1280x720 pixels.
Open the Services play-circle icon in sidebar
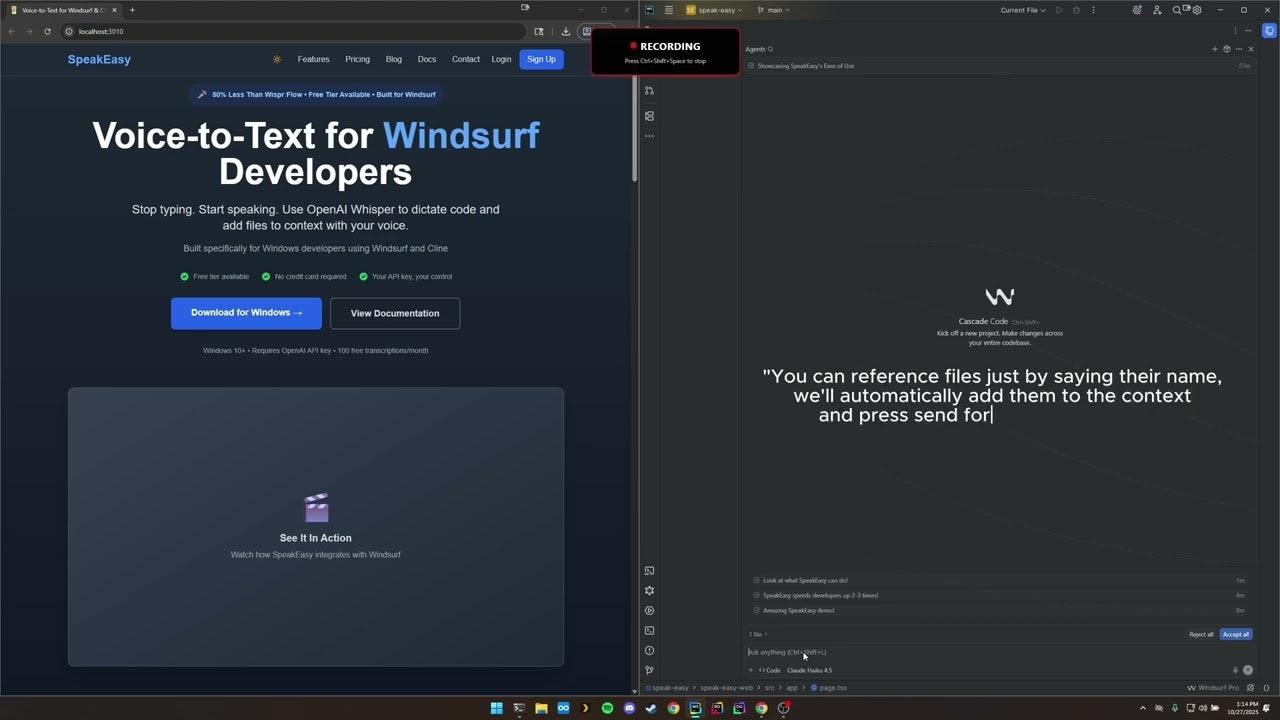coord(649,610)
